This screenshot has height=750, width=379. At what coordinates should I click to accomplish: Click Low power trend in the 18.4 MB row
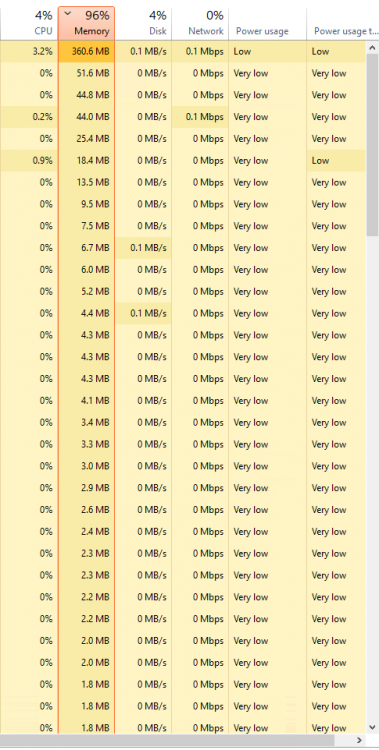[x=320, y=161]
